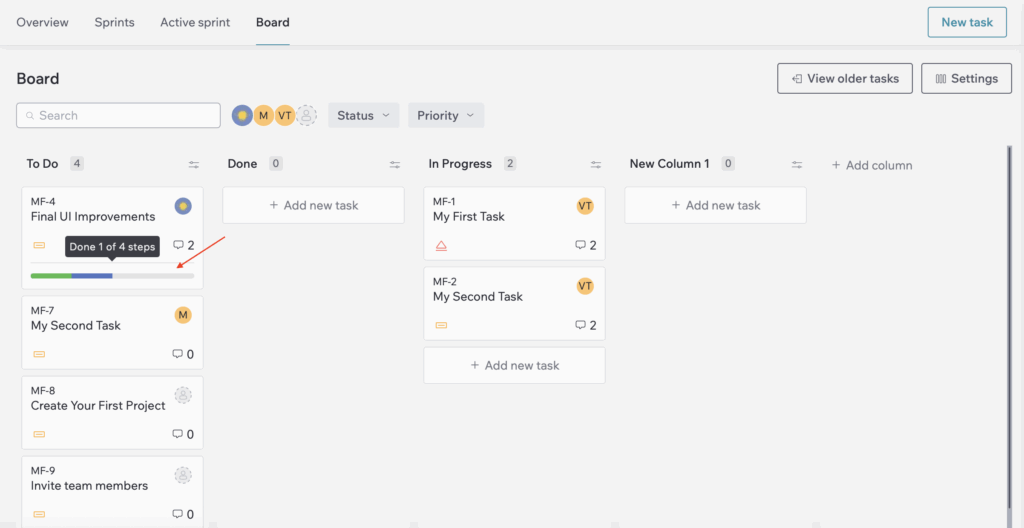This screenshot has width=1024, height=528.
Task: Toggle the M user filter avatar
Action: click(263, 116)
